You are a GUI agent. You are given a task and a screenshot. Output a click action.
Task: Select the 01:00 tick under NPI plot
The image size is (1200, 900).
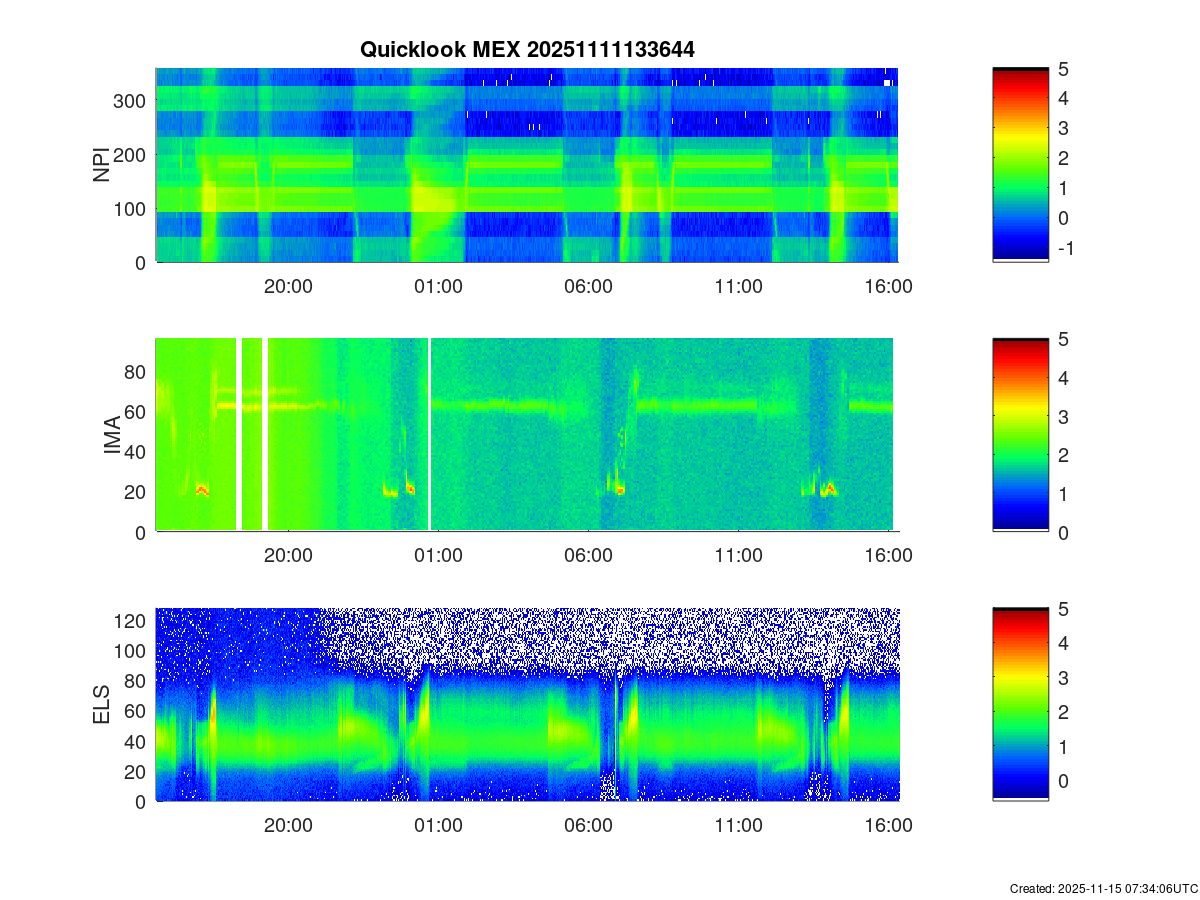tap(438, 287)
